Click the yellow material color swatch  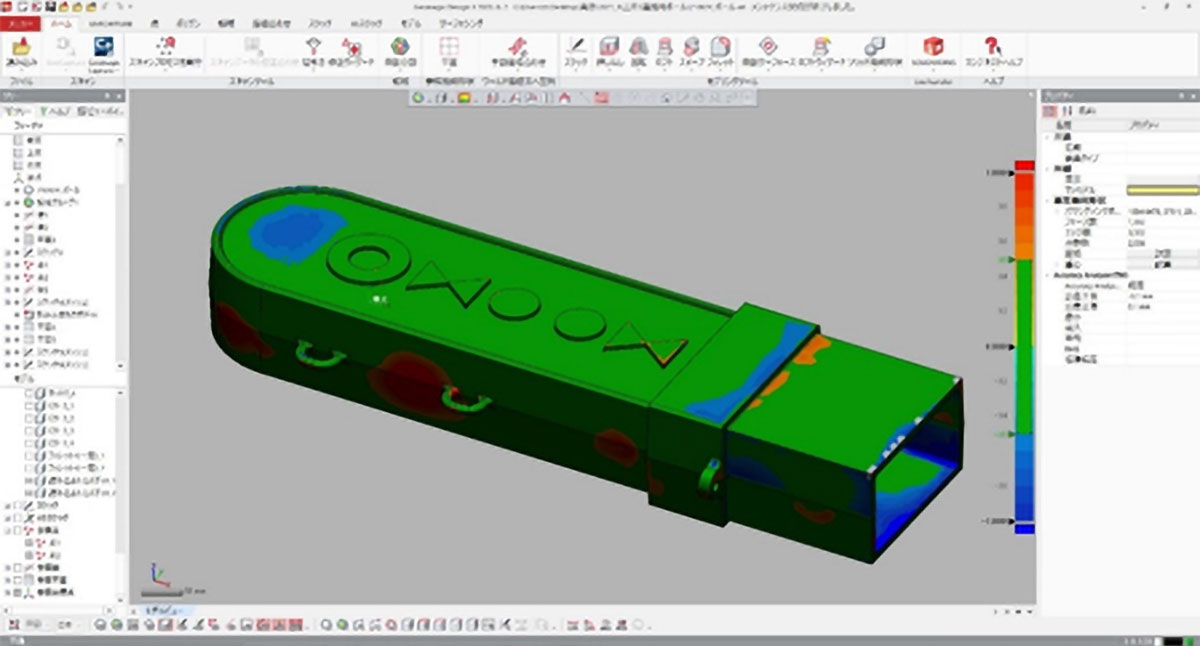coord(1162,189)
